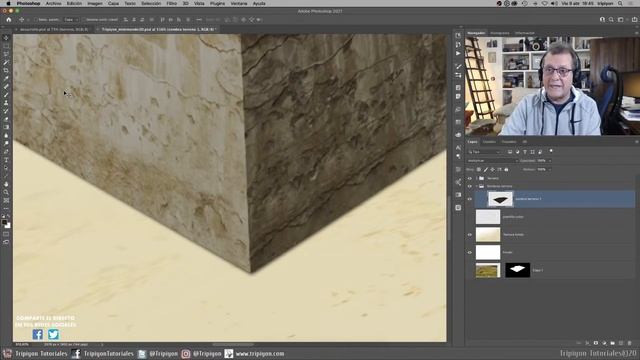640x360 pixels.
Task: Open Auto-select Capa dropdown in options bar
Action: click(71, 20)
